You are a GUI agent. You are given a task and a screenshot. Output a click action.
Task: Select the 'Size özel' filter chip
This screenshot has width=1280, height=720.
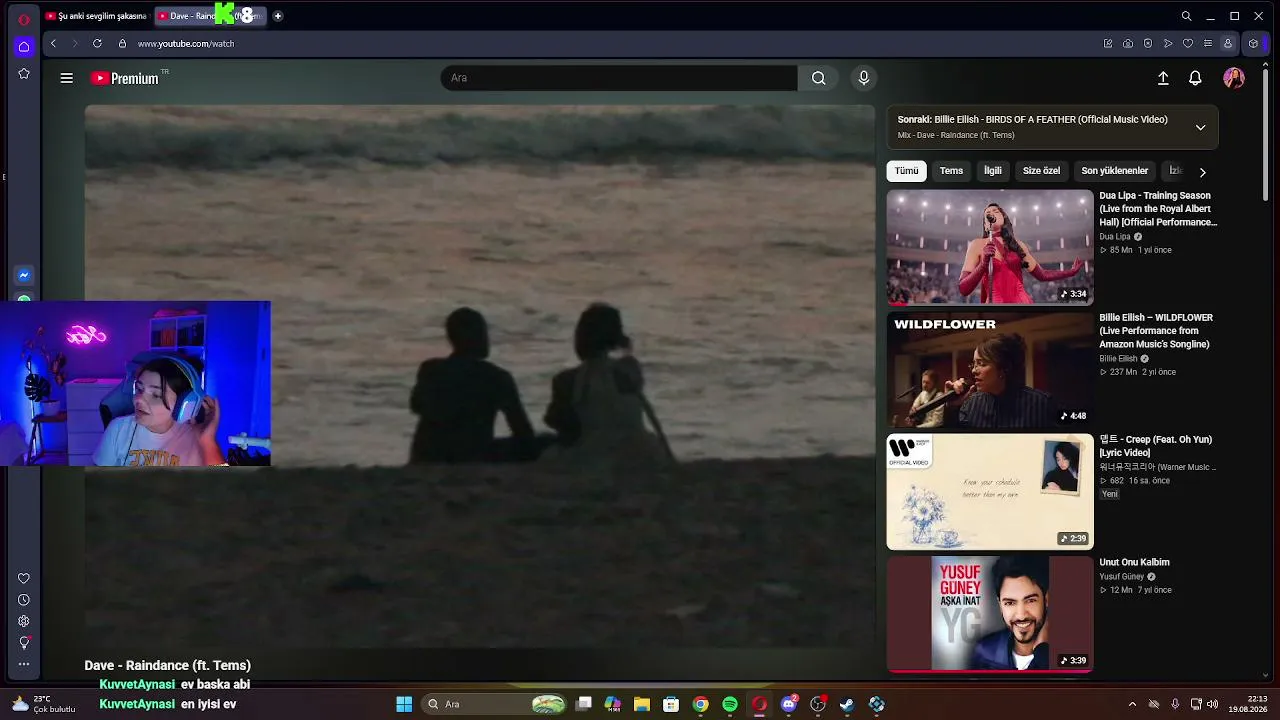(x=1041, y=171)
